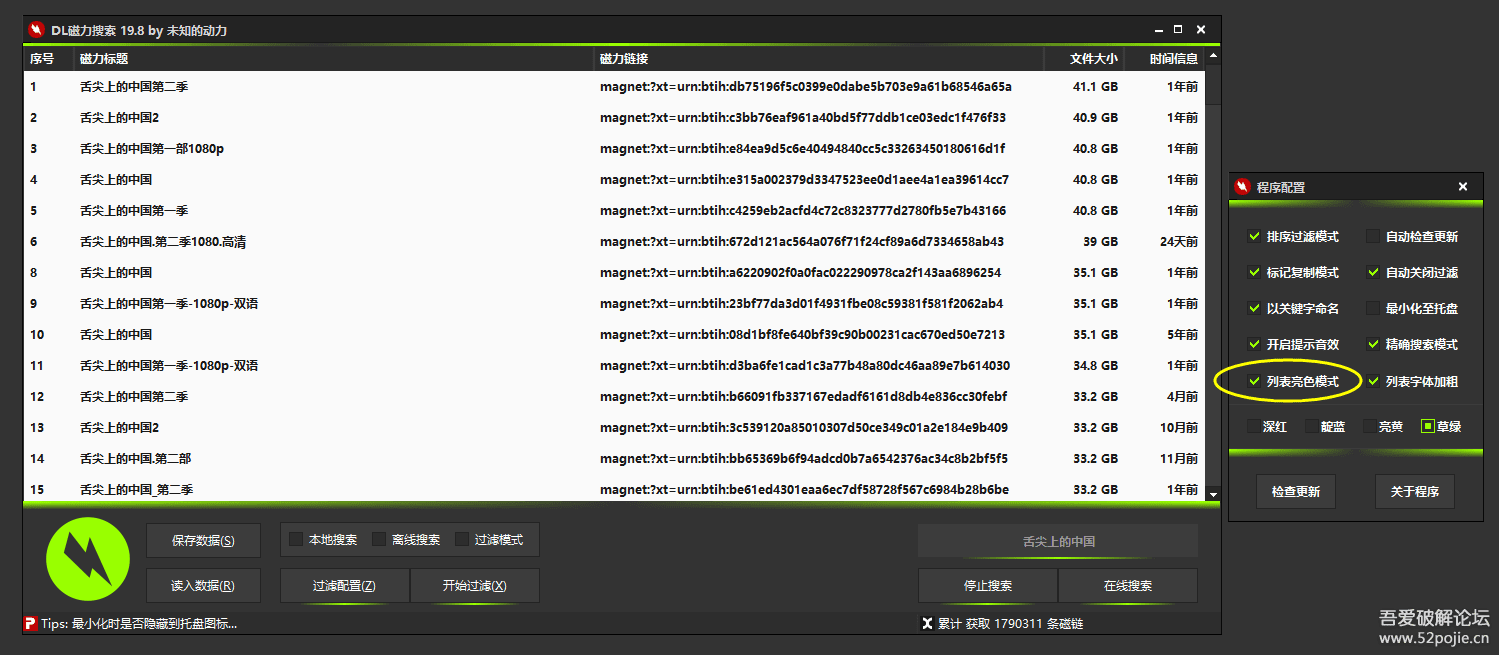Click magnet link ending dc1f476f33
Viewport: 1499px width, 655px height.
tap(803, 118)
